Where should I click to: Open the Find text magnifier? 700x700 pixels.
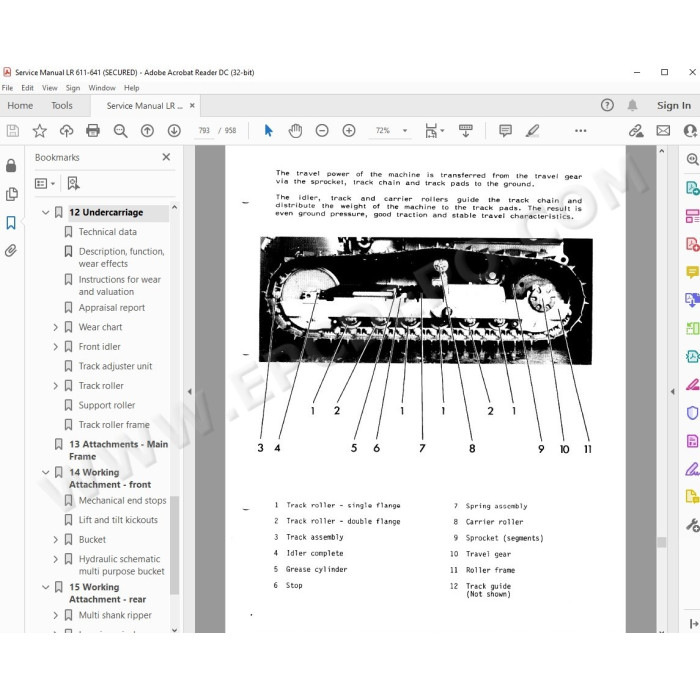click(x=120, y=130)
